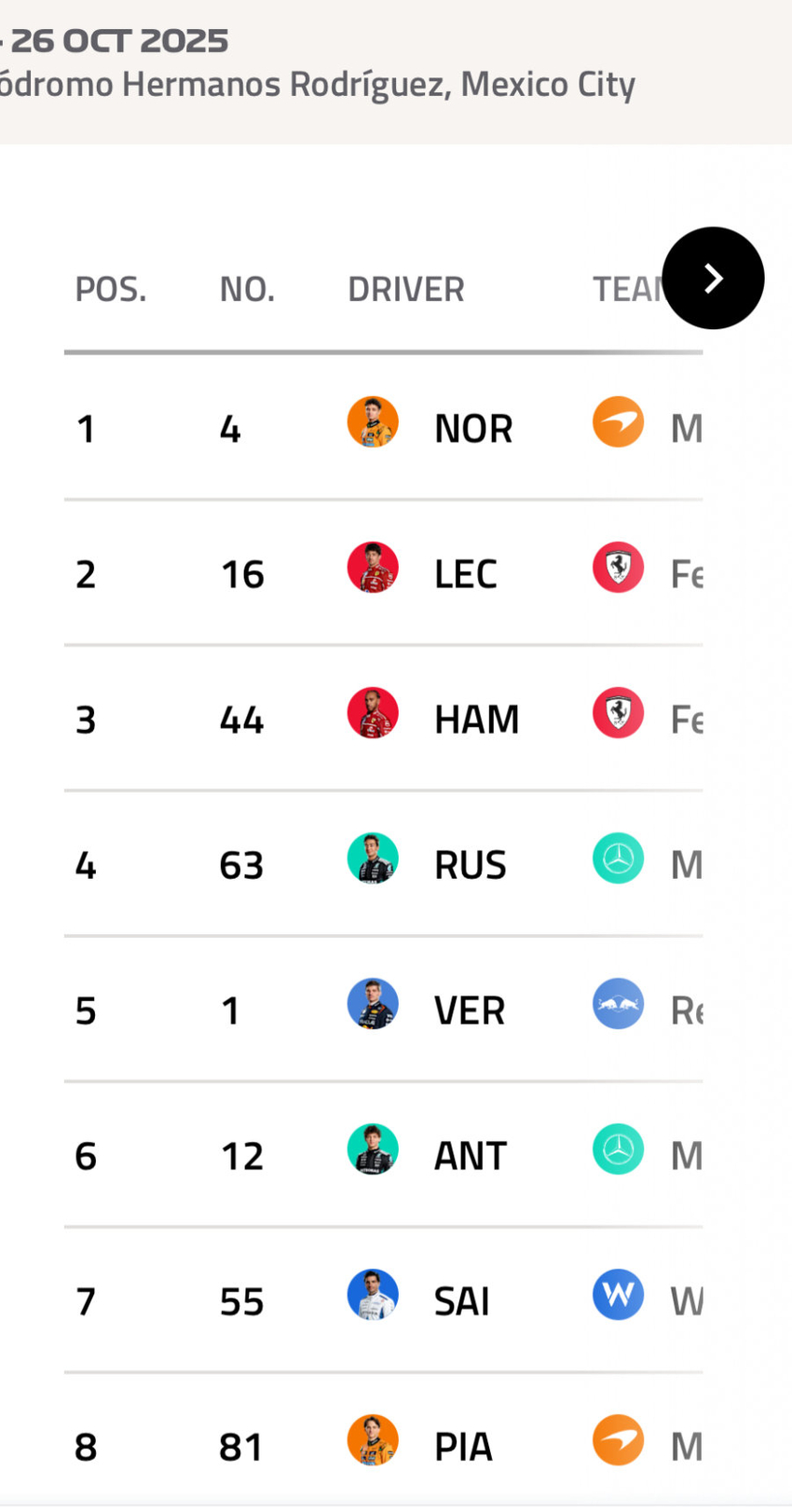
Task: Click Mercedes team logo beside RUS
Action: click(x=618, y=859)
